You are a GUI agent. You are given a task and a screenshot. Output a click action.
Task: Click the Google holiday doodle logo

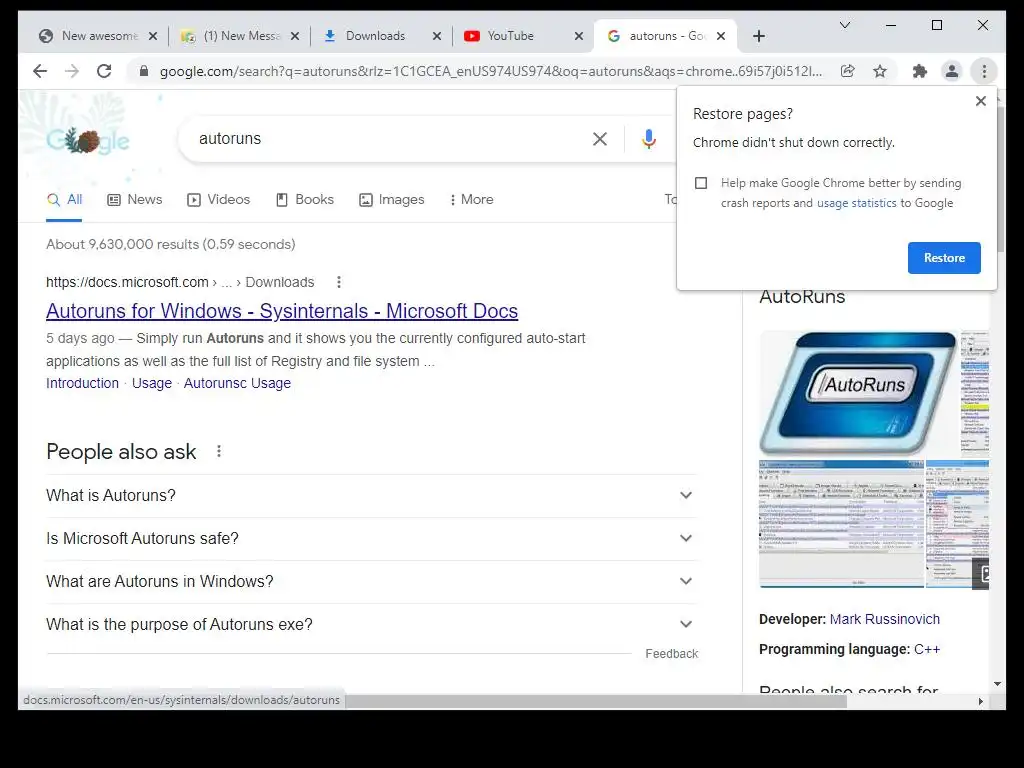88,140
